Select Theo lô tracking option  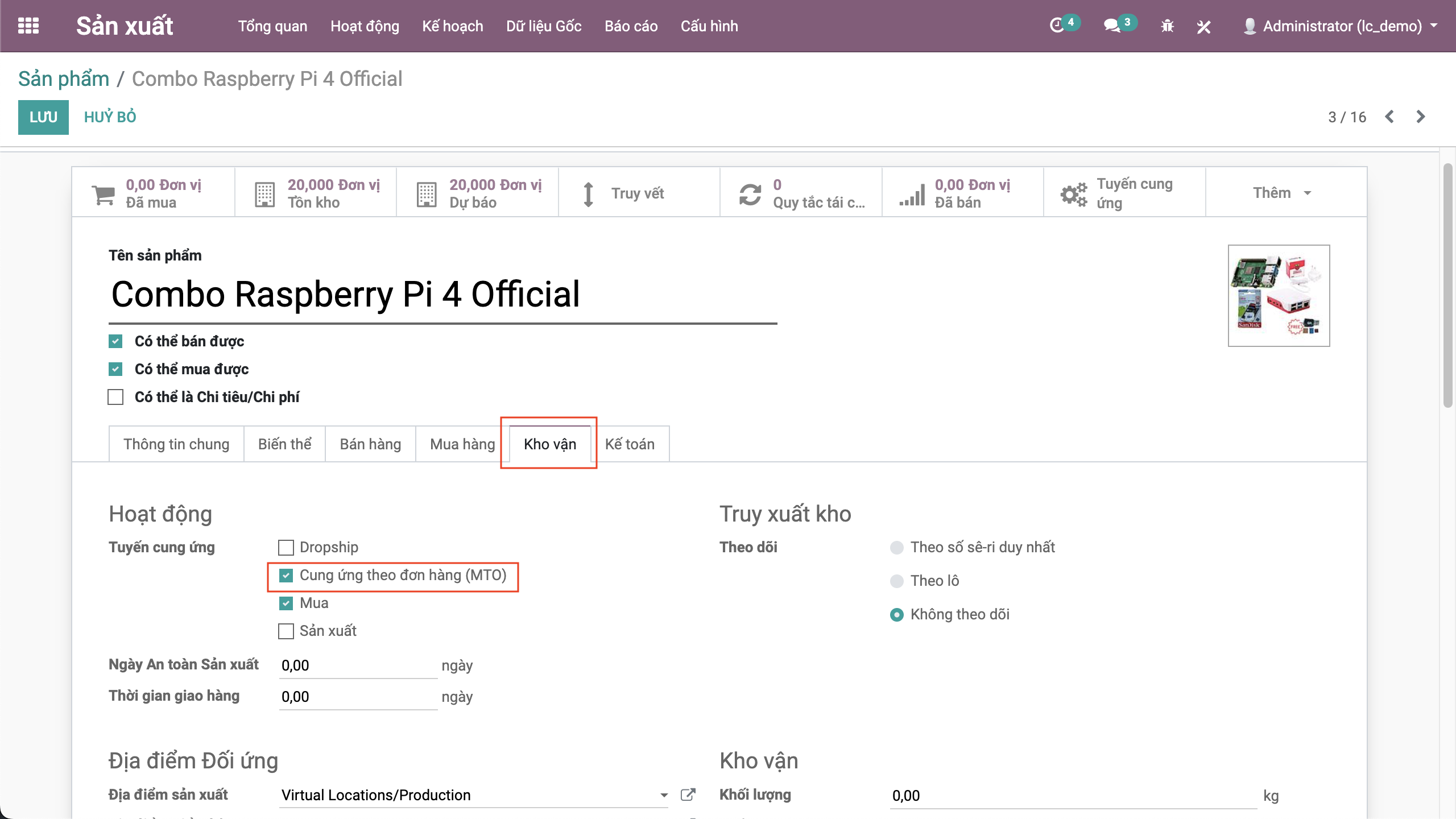[896, 581]
